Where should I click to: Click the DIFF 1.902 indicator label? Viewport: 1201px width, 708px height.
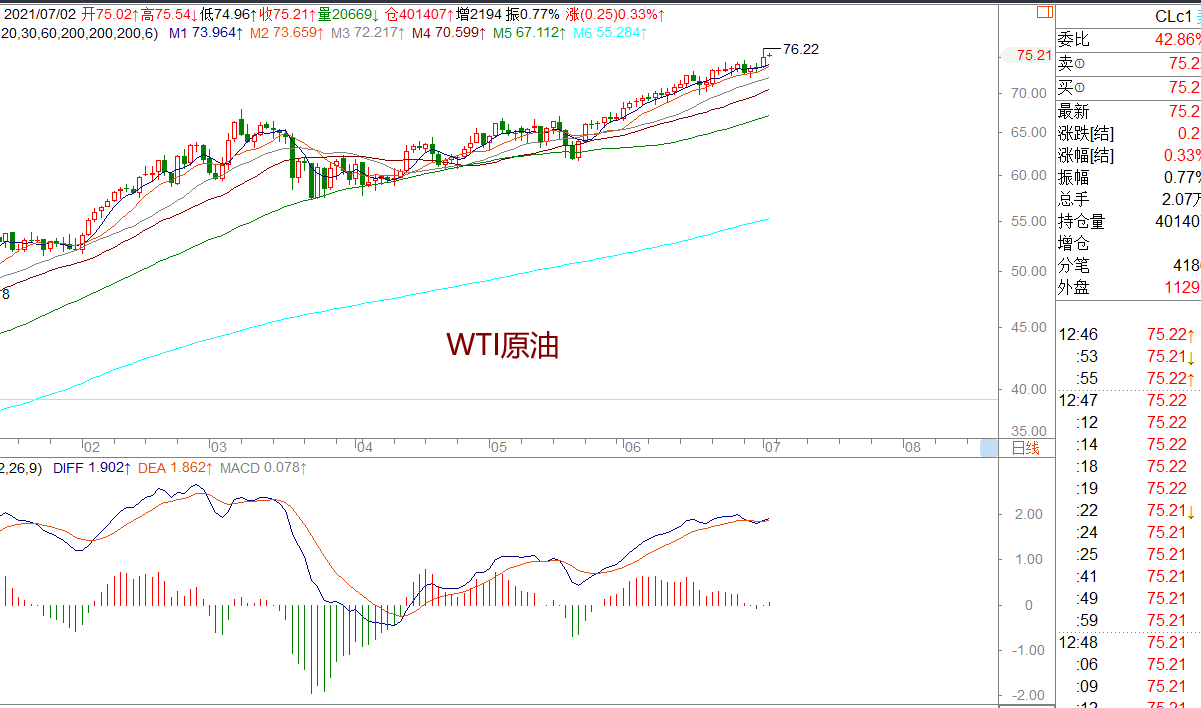91,467
